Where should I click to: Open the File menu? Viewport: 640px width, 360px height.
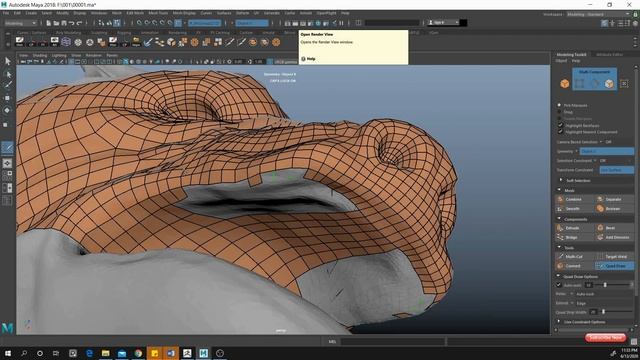[x=6, y=13]
